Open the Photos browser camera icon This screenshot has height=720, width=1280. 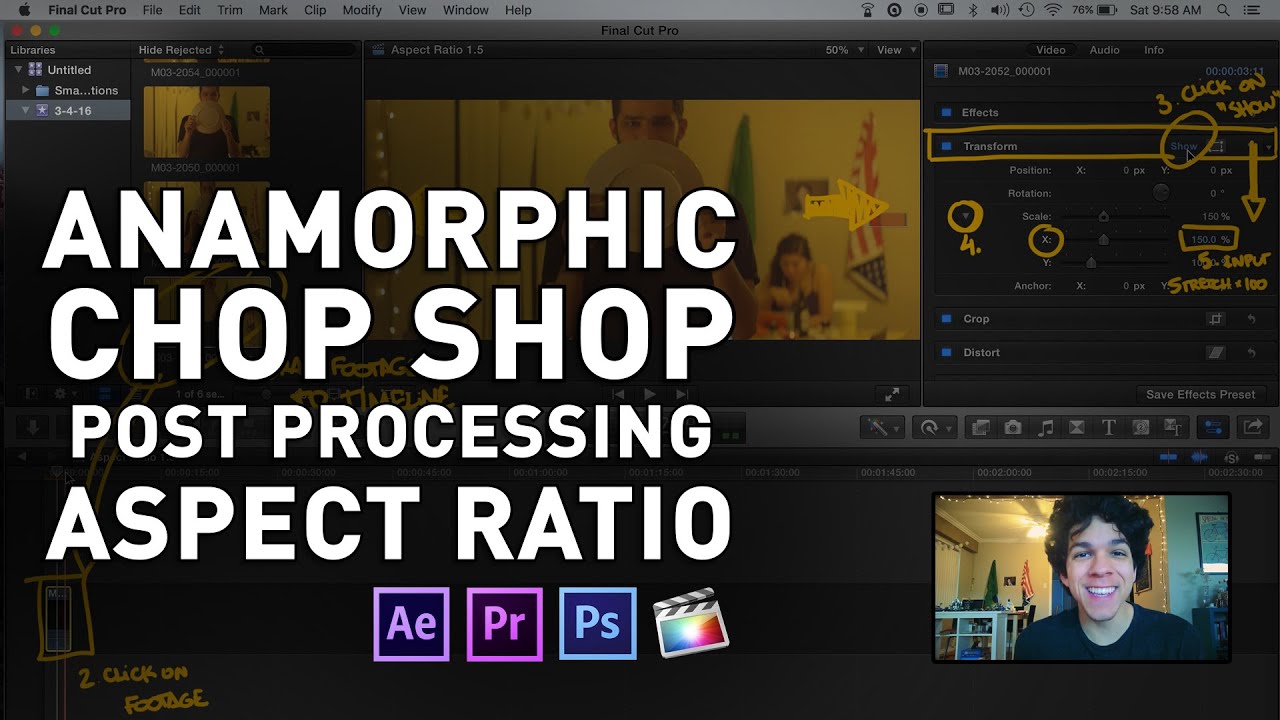[1013, 427]
